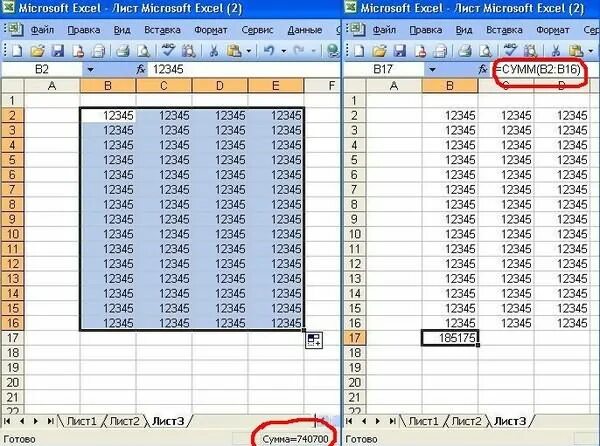Open Формат menu in right window
This screenshot has height=446, width=600.
coord(553,30)
